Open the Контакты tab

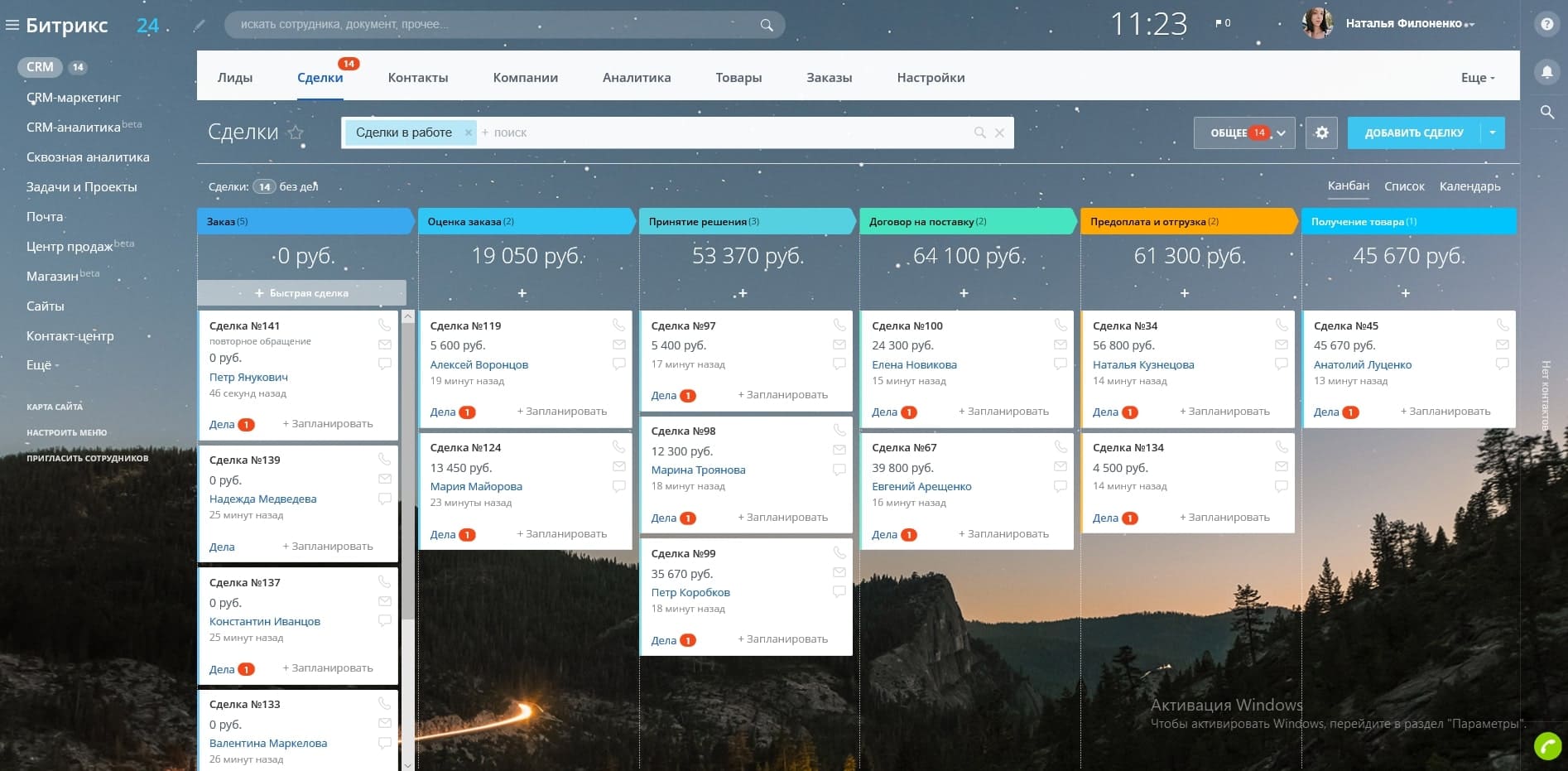pos(418,78)
